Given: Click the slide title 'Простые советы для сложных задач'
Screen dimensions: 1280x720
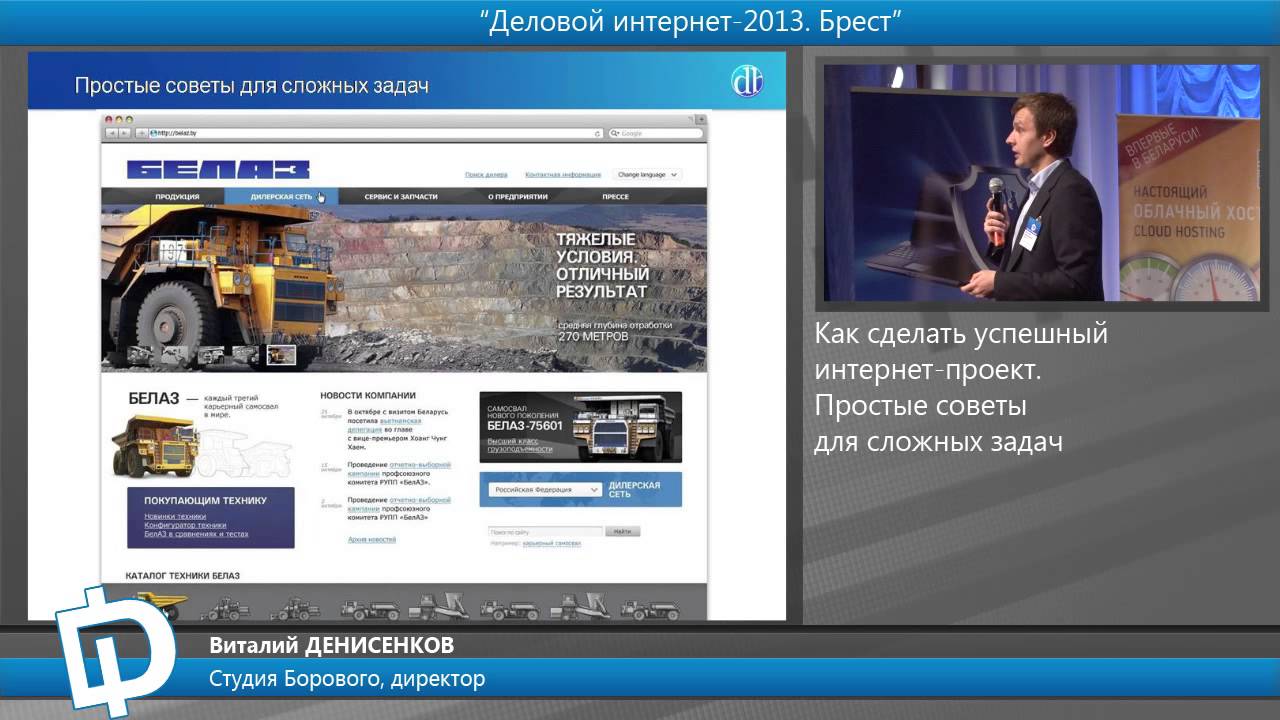Looking at the screenshot, I should pyautogui.click(x=252, y=86).
